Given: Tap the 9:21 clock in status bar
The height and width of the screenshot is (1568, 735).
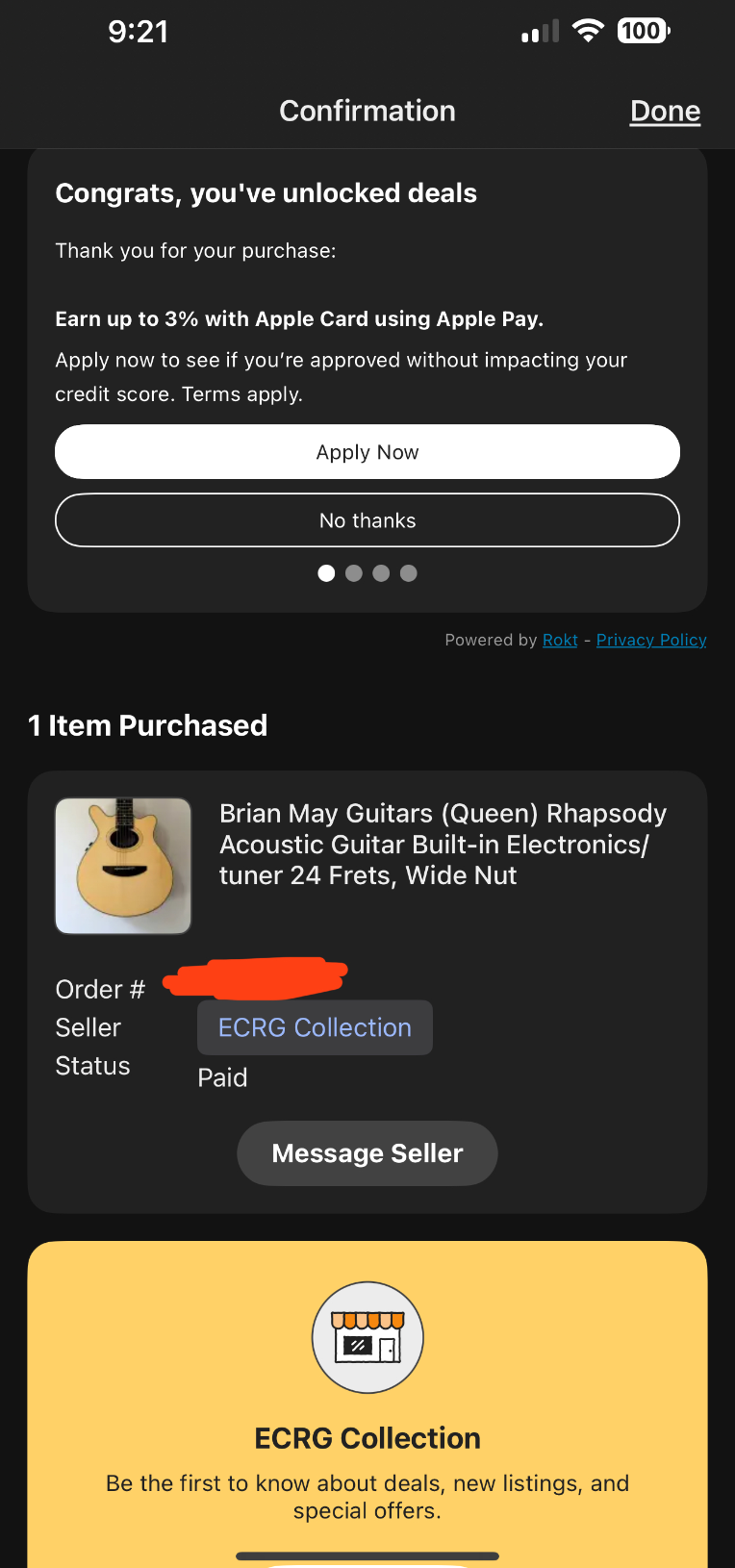Looking at the screenshot, I should 139,32.
